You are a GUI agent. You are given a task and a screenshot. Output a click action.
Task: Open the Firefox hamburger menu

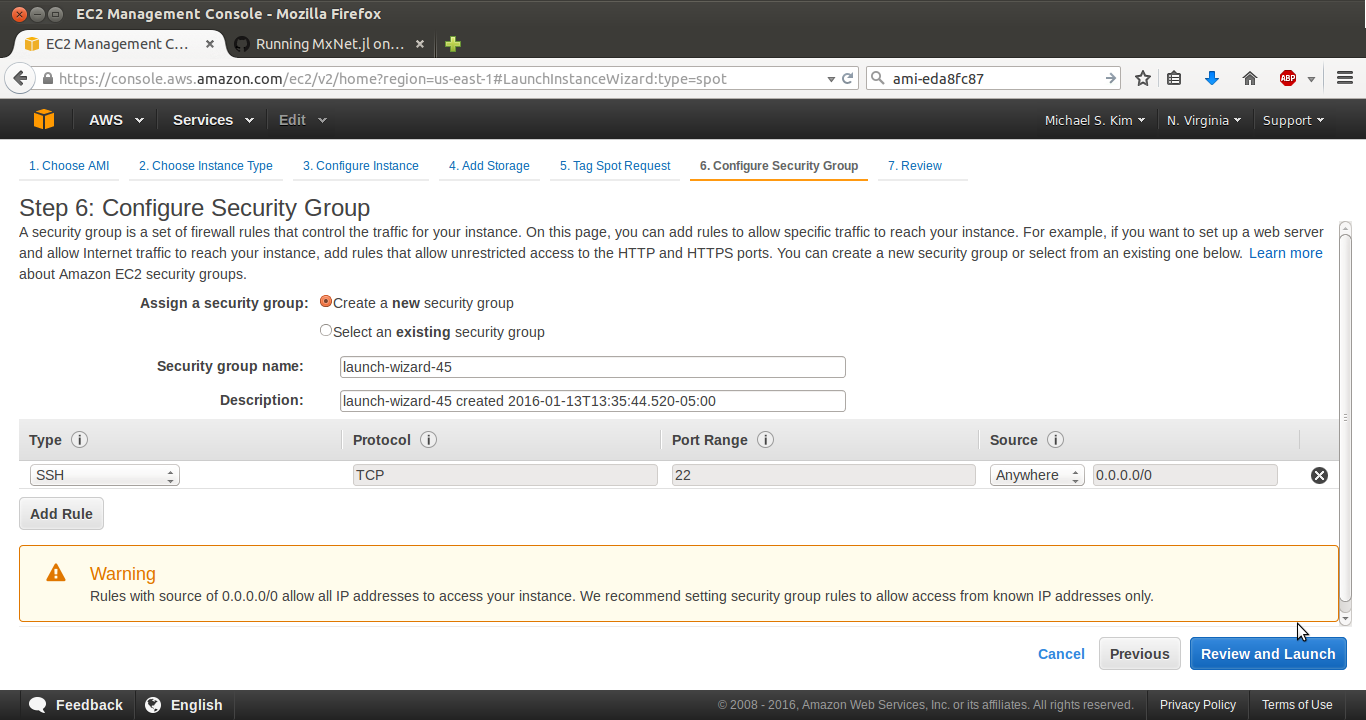(1344, 78)
